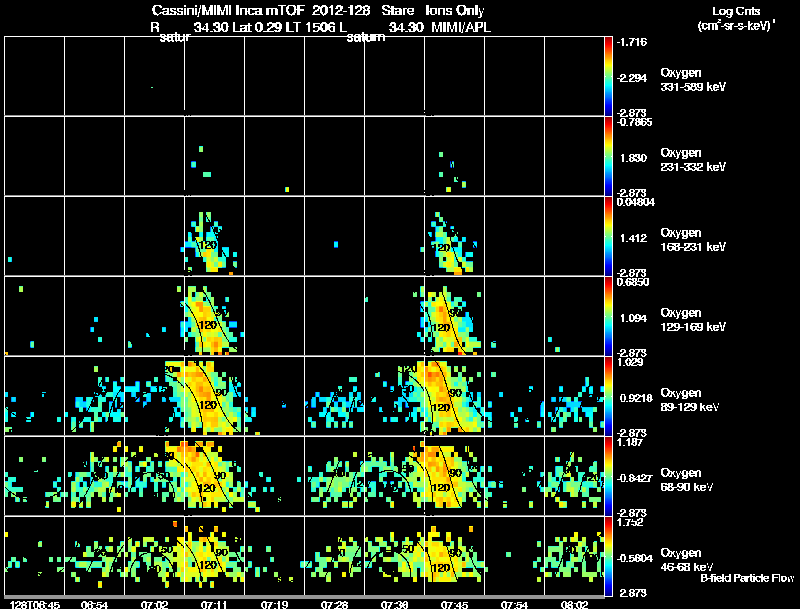Click the '1.187' colorbar value
Screen dimensions: 800x609
click(630, 442)
